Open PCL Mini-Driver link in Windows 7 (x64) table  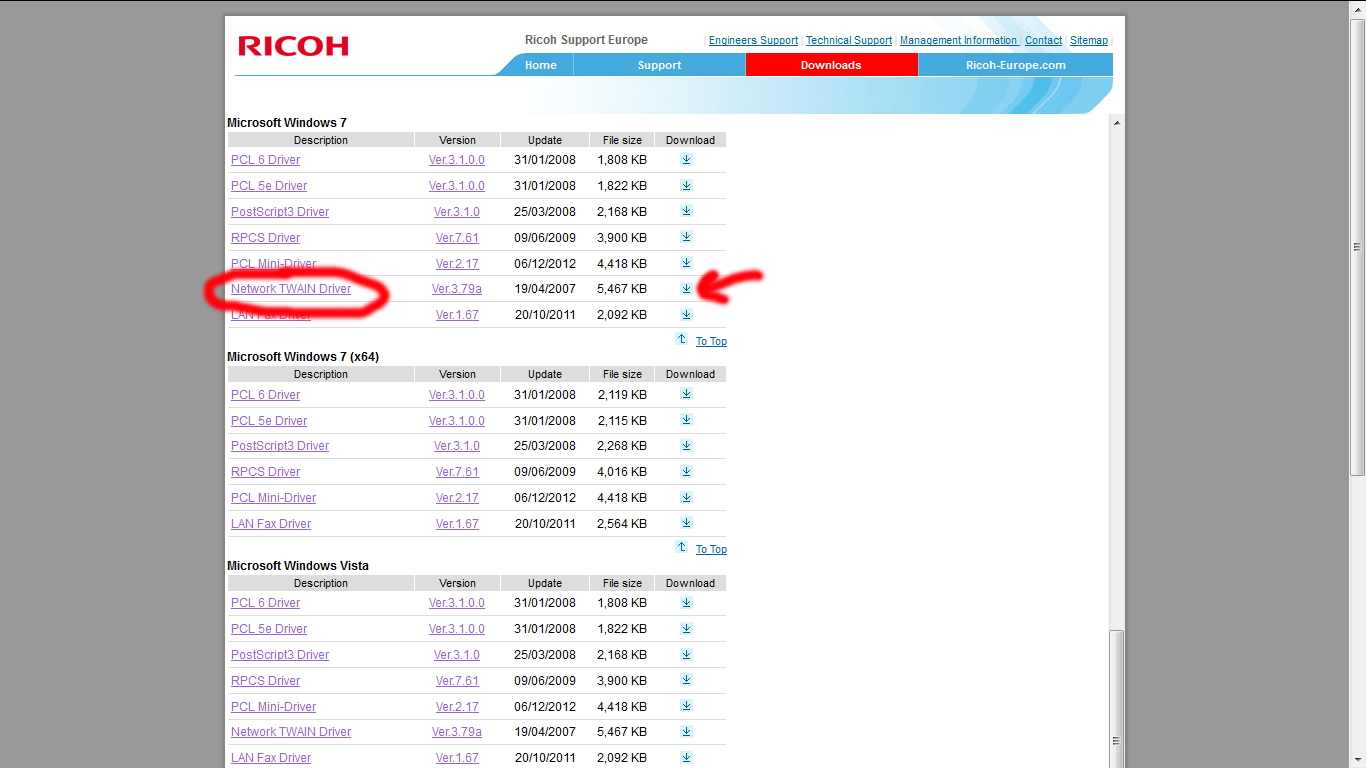(273, 498)
